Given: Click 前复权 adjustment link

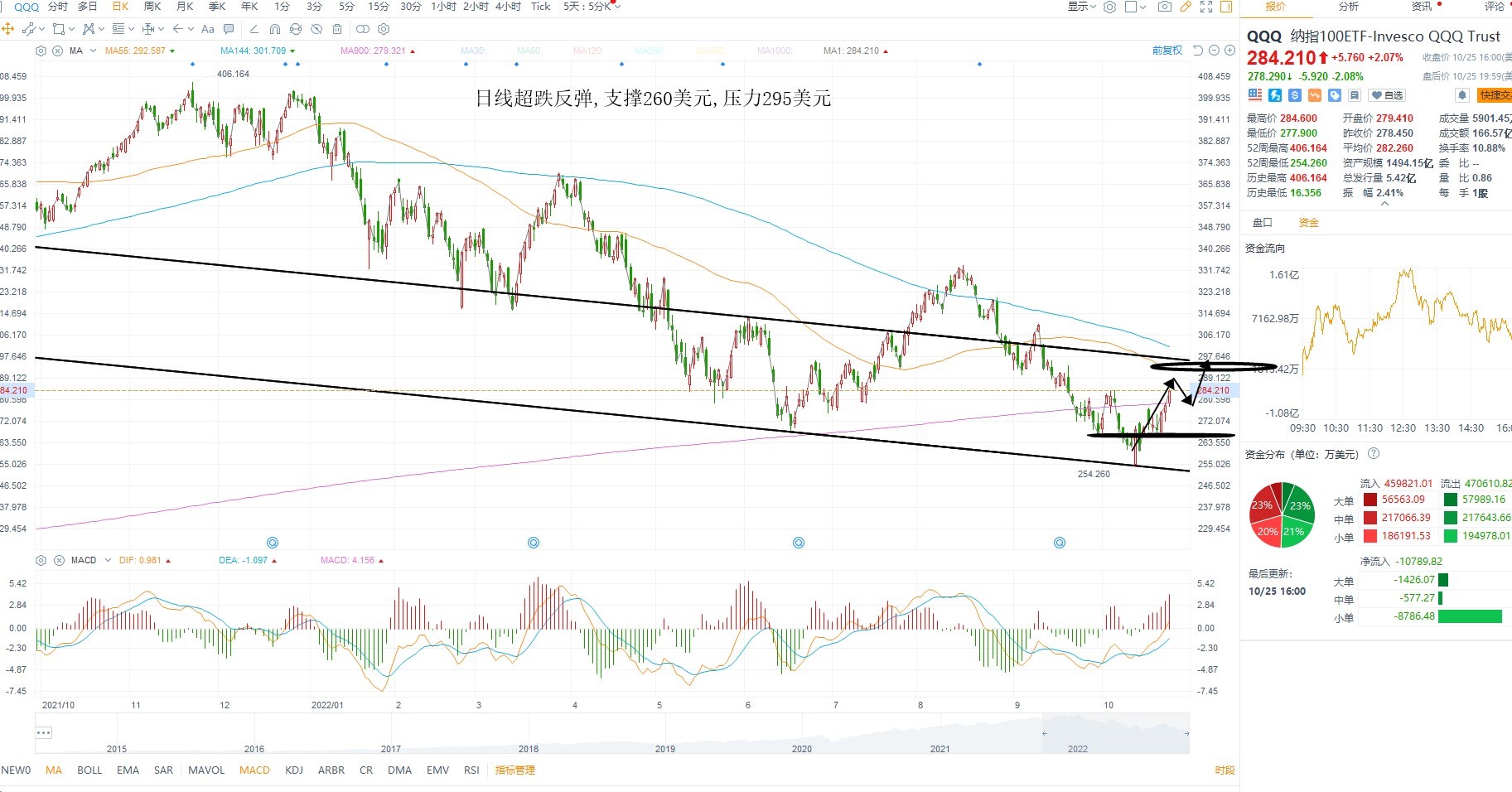Looking at the screenshot, I should (1167, 51).
